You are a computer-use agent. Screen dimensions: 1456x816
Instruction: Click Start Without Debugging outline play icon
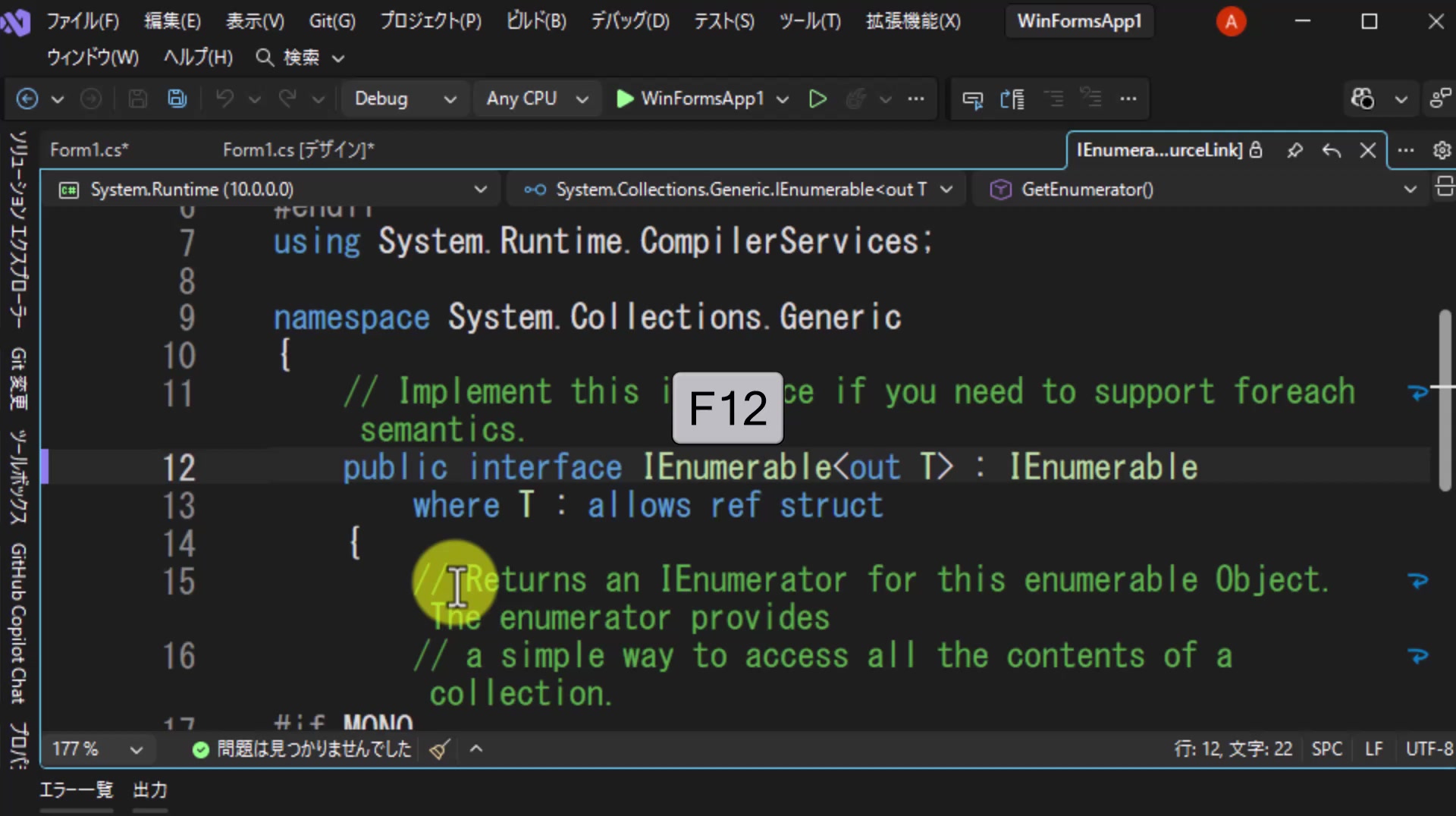(x=817, y=99)
